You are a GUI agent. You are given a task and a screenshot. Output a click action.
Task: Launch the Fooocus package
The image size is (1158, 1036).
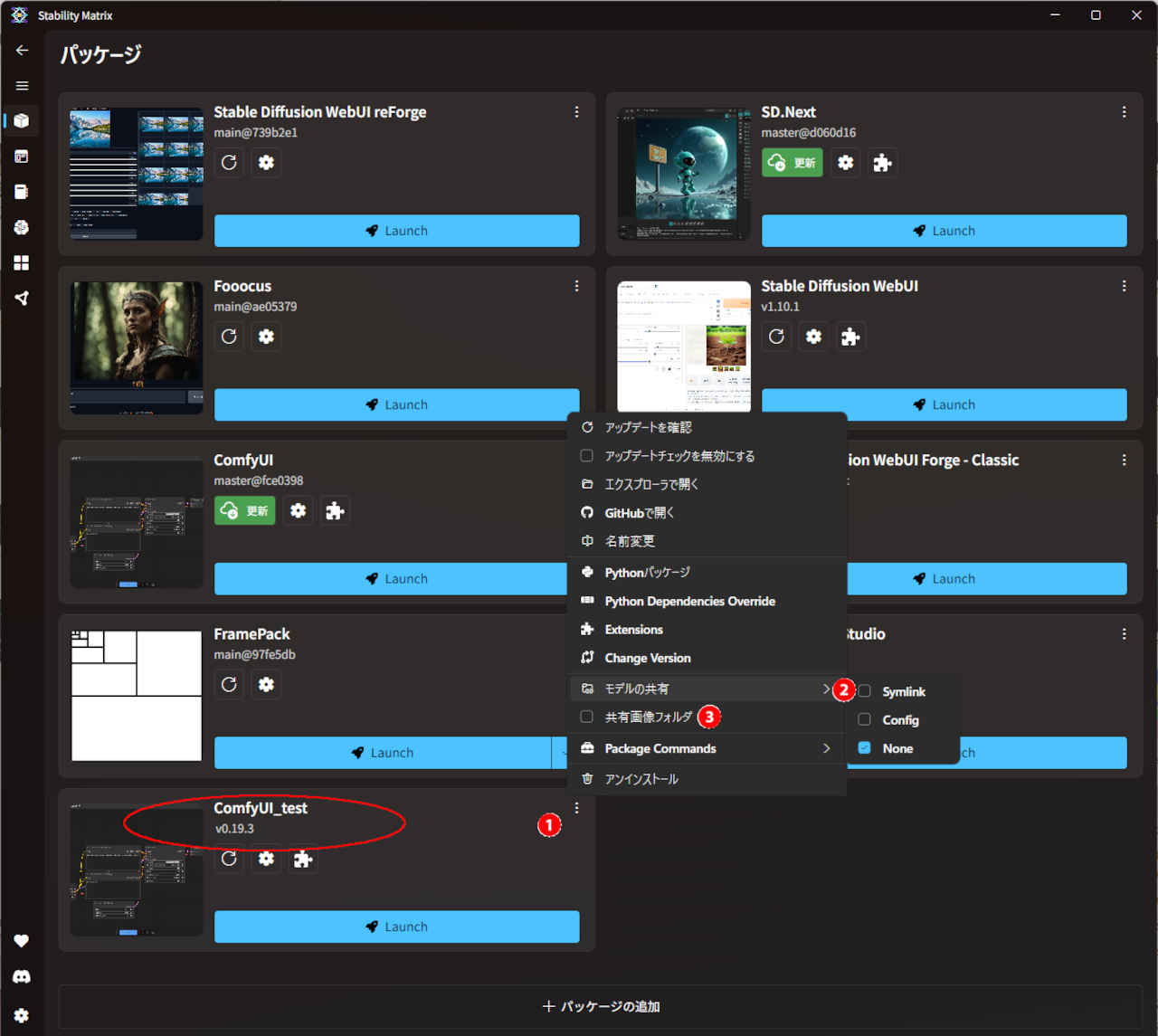[x=397, y=404]
